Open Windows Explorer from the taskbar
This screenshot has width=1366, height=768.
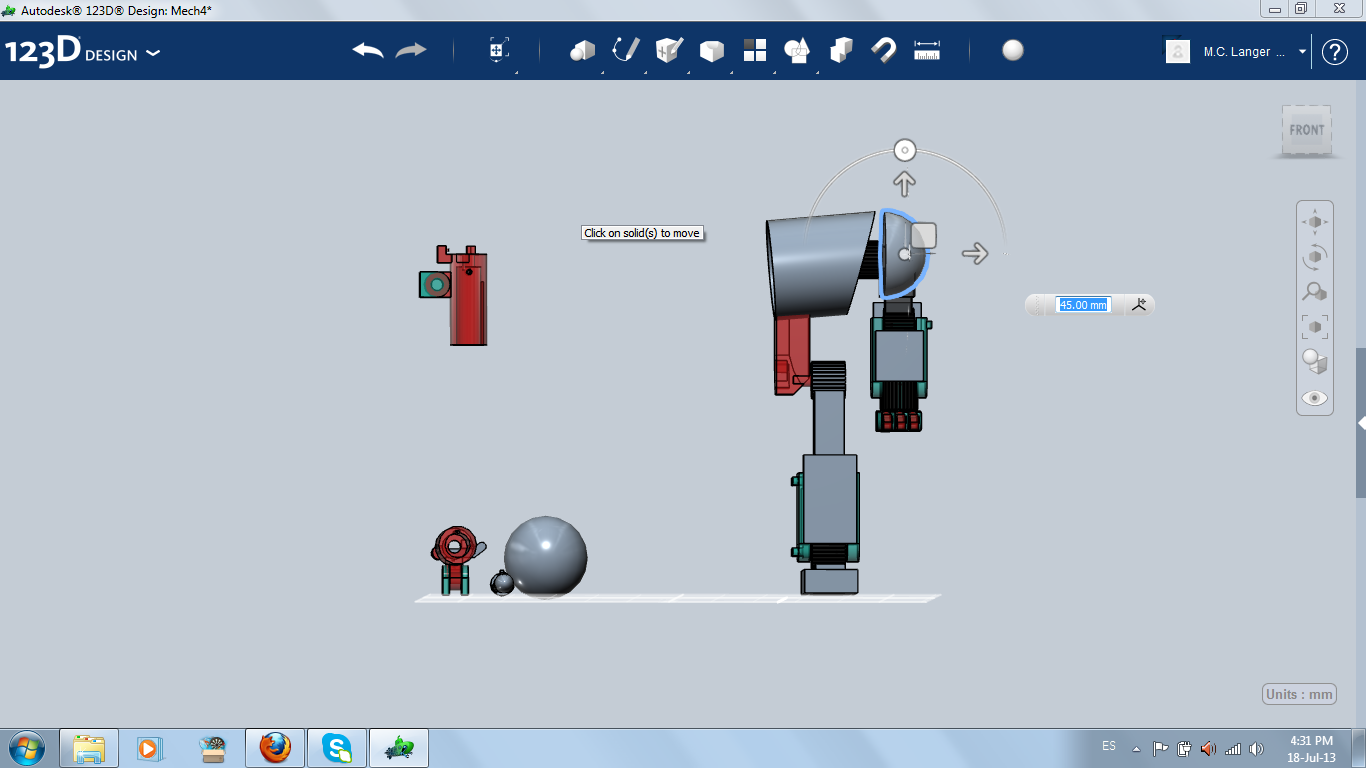tap(89, 747)
